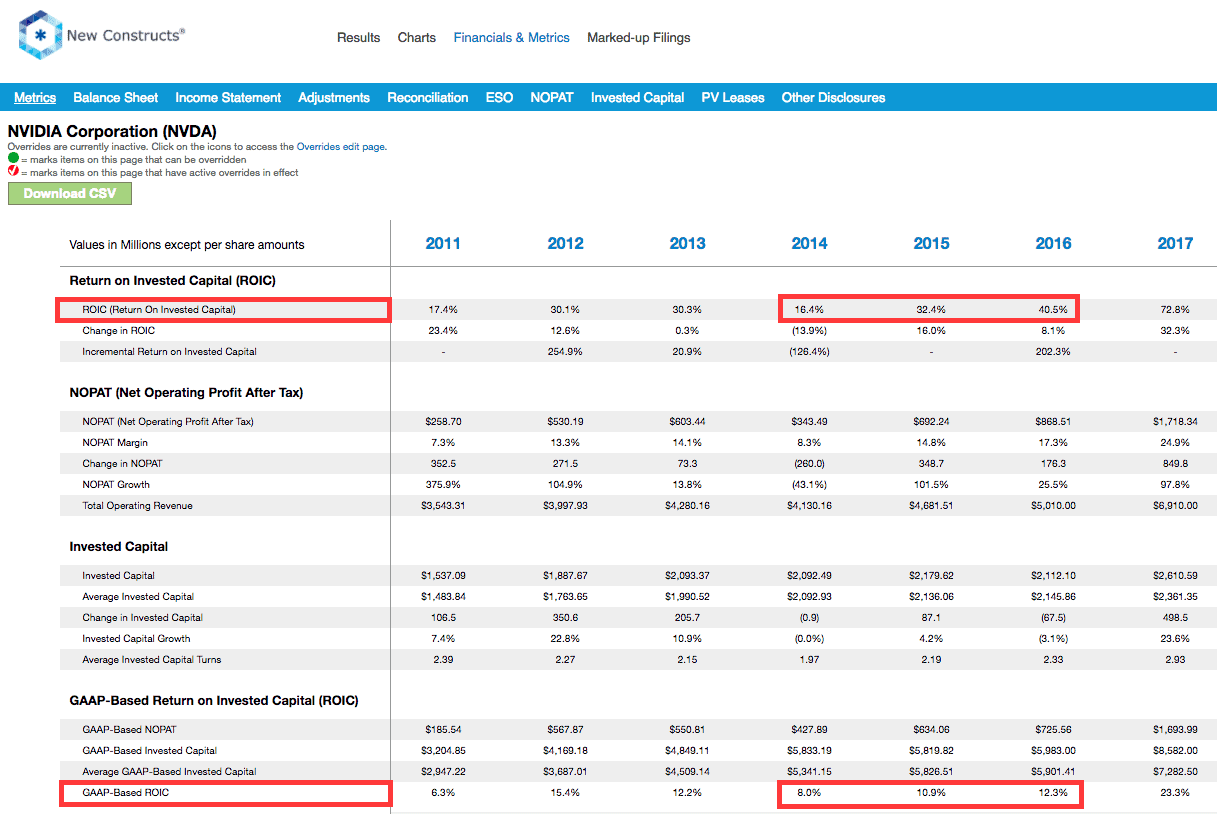Open the NOPAT tab in blue bar
Image resolution: width=1217 pixels, height=814 pixels.
(552, 97)
